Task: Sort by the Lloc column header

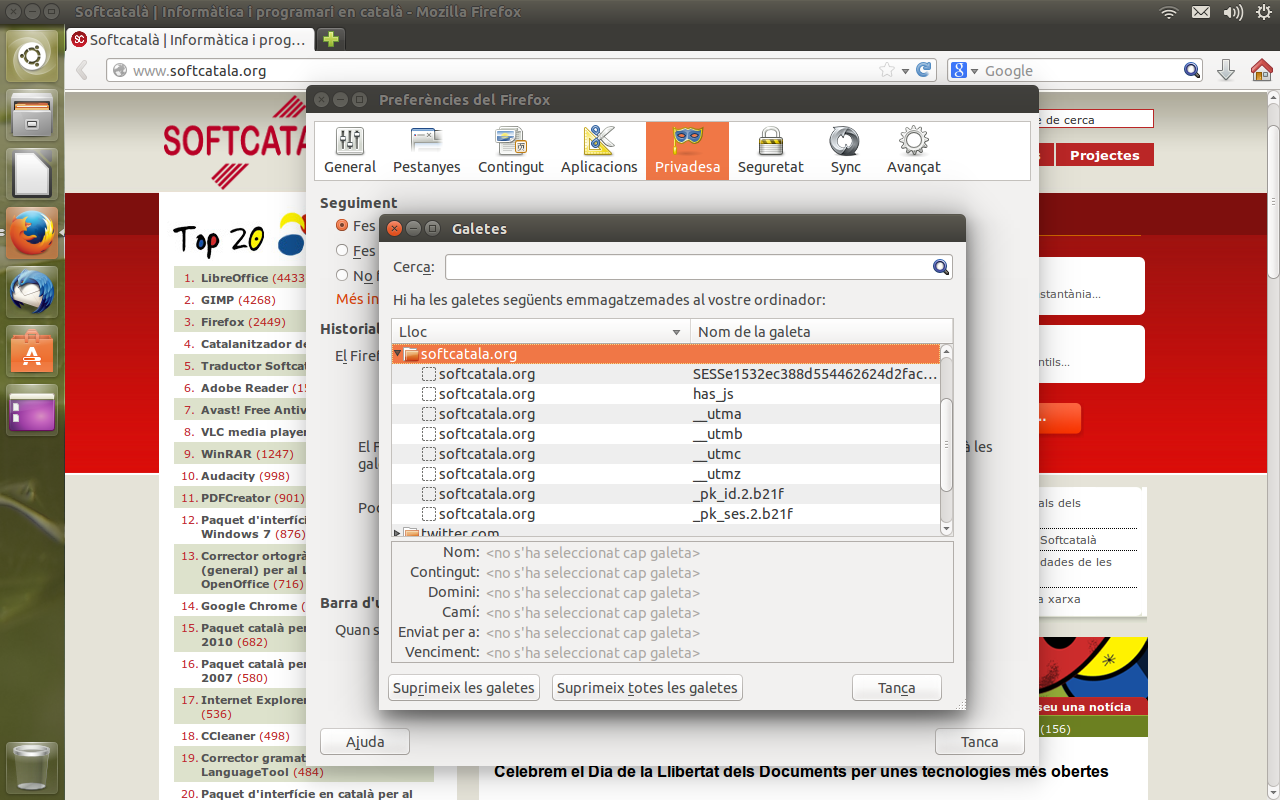Action: [541, 331]
